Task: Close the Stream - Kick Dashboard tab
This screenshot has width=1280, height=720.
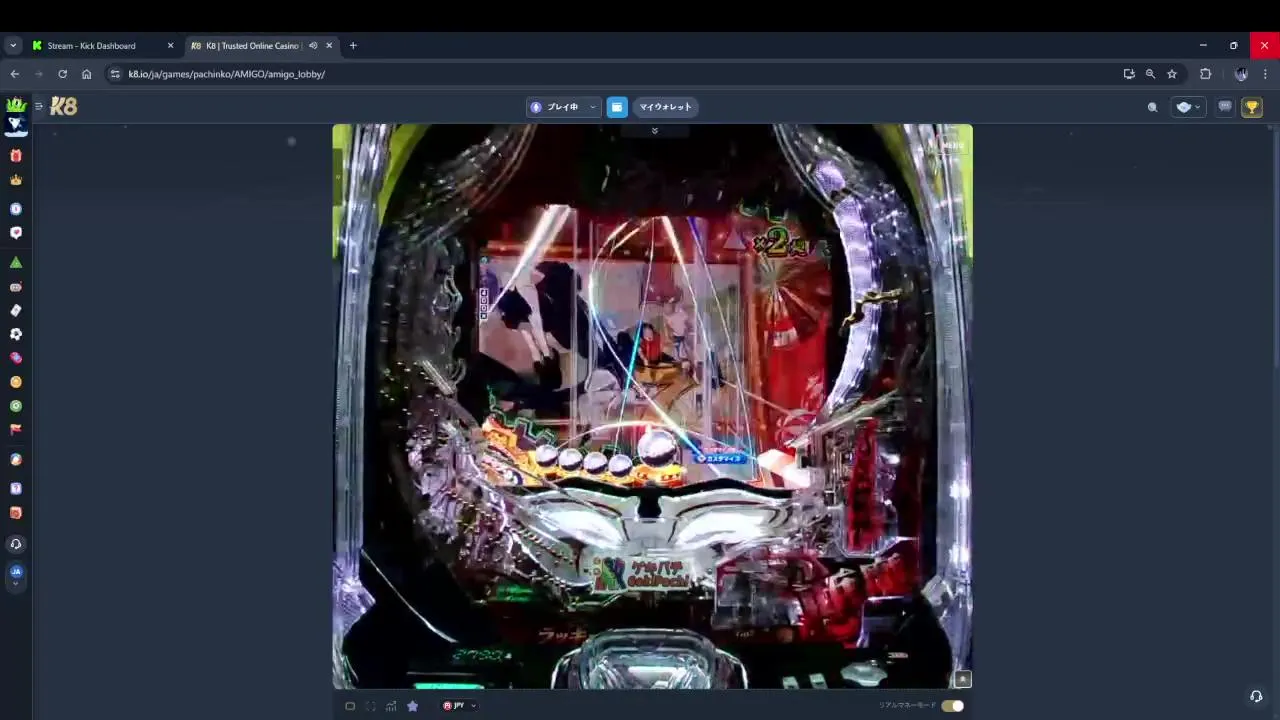Action: click(x=170, y=46)
